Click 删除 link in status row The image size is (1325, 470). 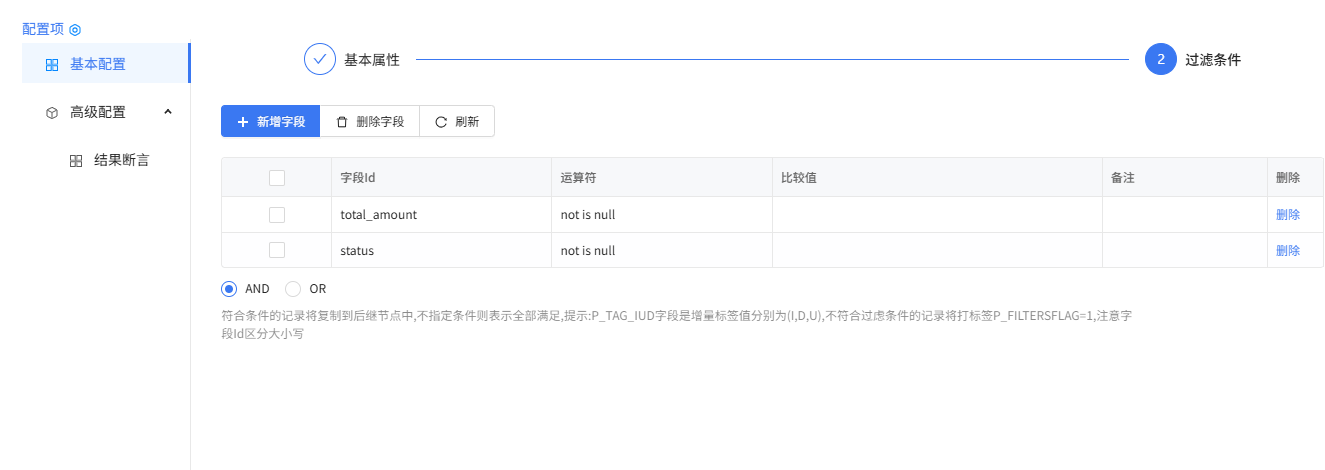pos(1288,251)
